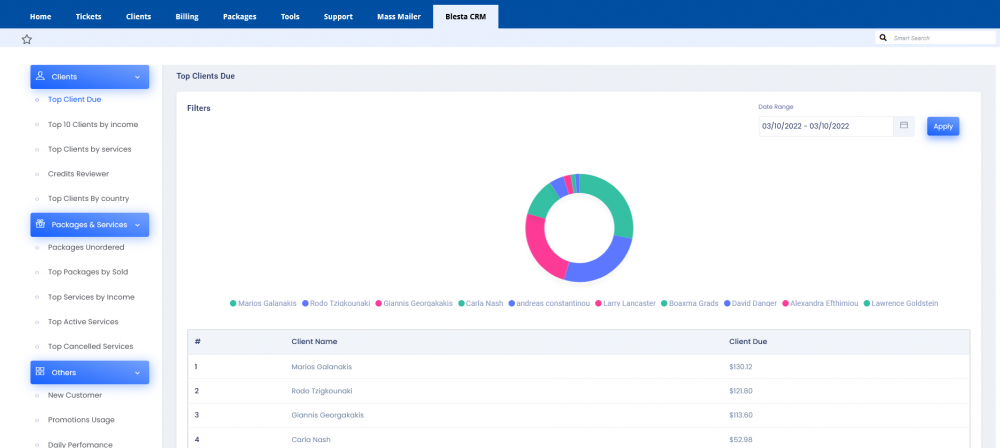Open Daily Perfomance report
1000x448 pixels.
pyautogui.click(x=80, y=445)
